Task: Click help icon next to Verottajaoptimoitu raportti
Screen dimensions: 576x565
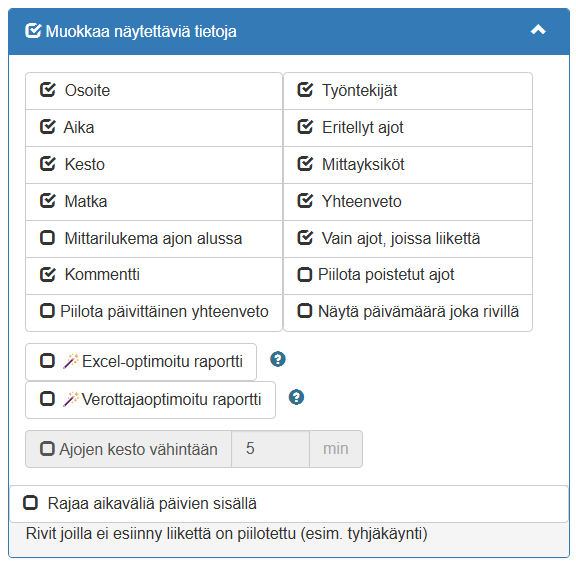Action: point(296,397)
